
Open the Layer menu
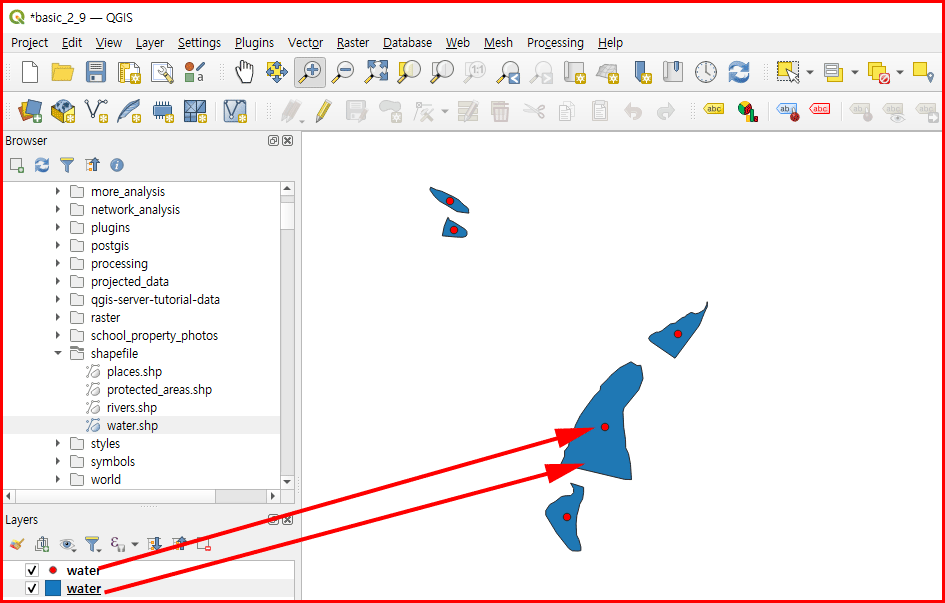[x=149, y=43]
